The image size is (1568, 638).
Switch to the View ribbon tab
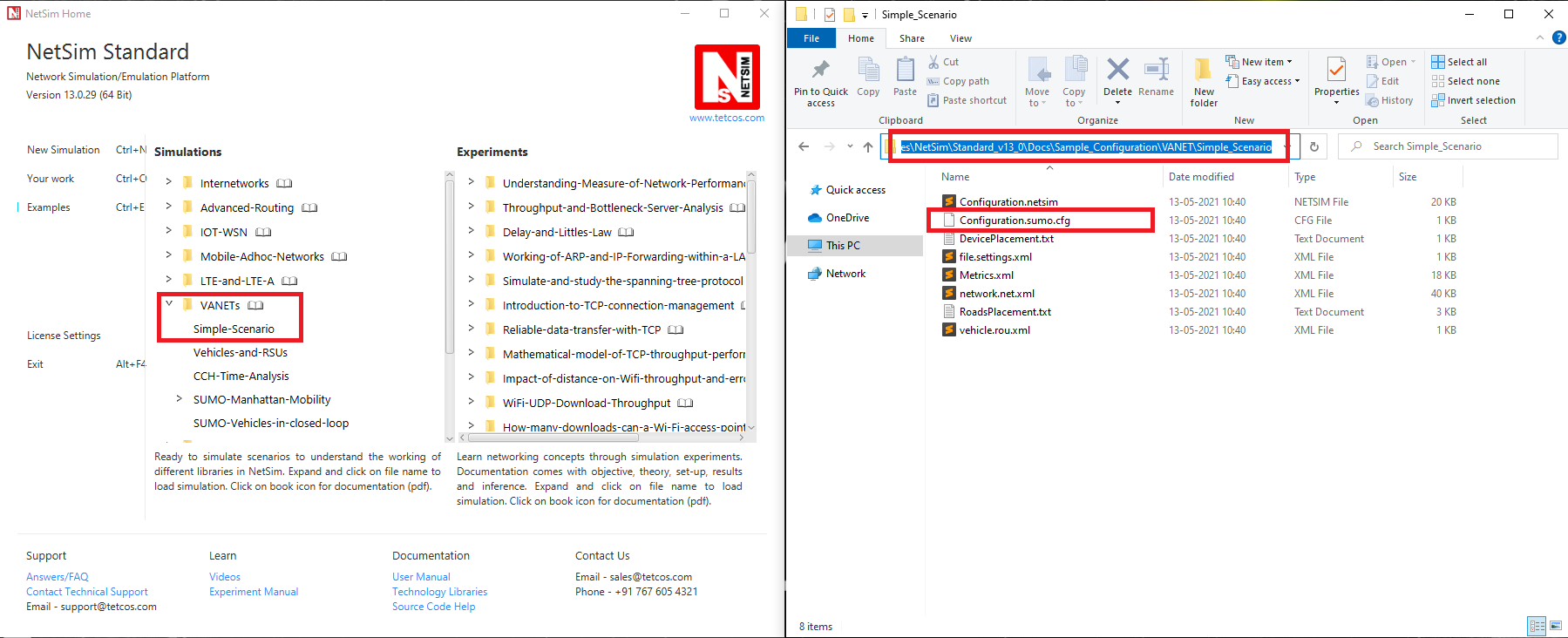pos(960,38)
